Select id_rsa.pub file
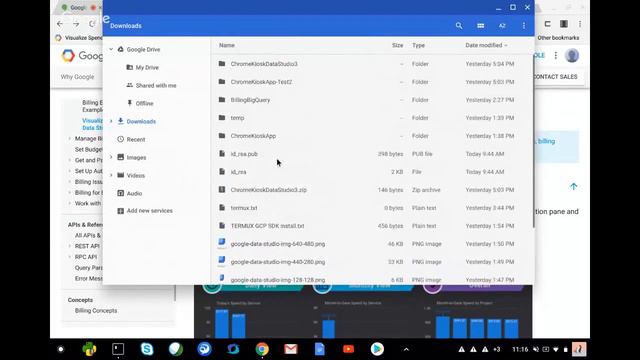This screenshot has width=640, height=360. point(371,154)
